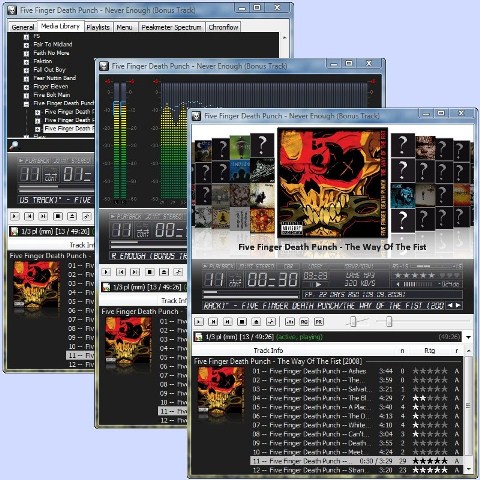
Task: Click the play button in front window toolbar
Action: click(x=199, y=322)
